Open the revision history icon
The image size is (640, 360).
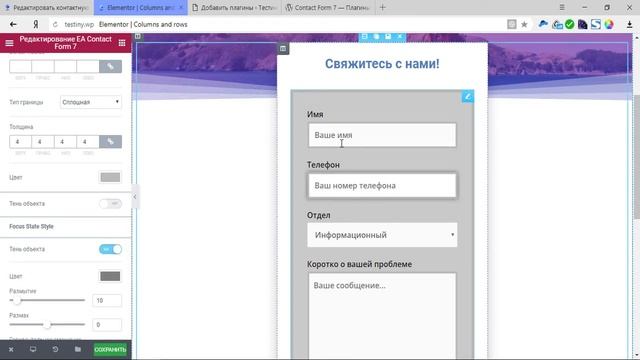tap(55, 349)
